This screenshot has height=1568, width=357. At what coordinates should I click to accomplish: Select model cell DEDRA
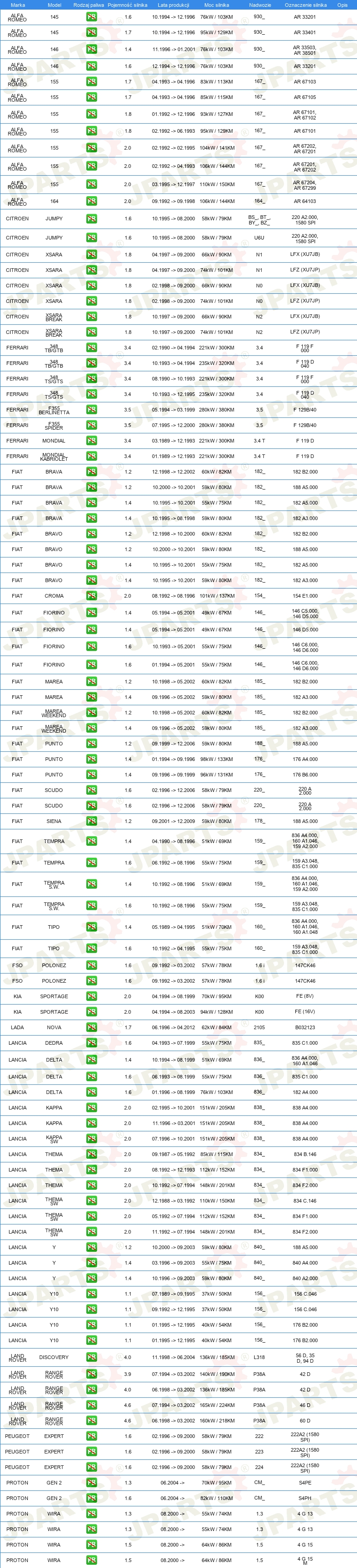[x=54, y=1043]
